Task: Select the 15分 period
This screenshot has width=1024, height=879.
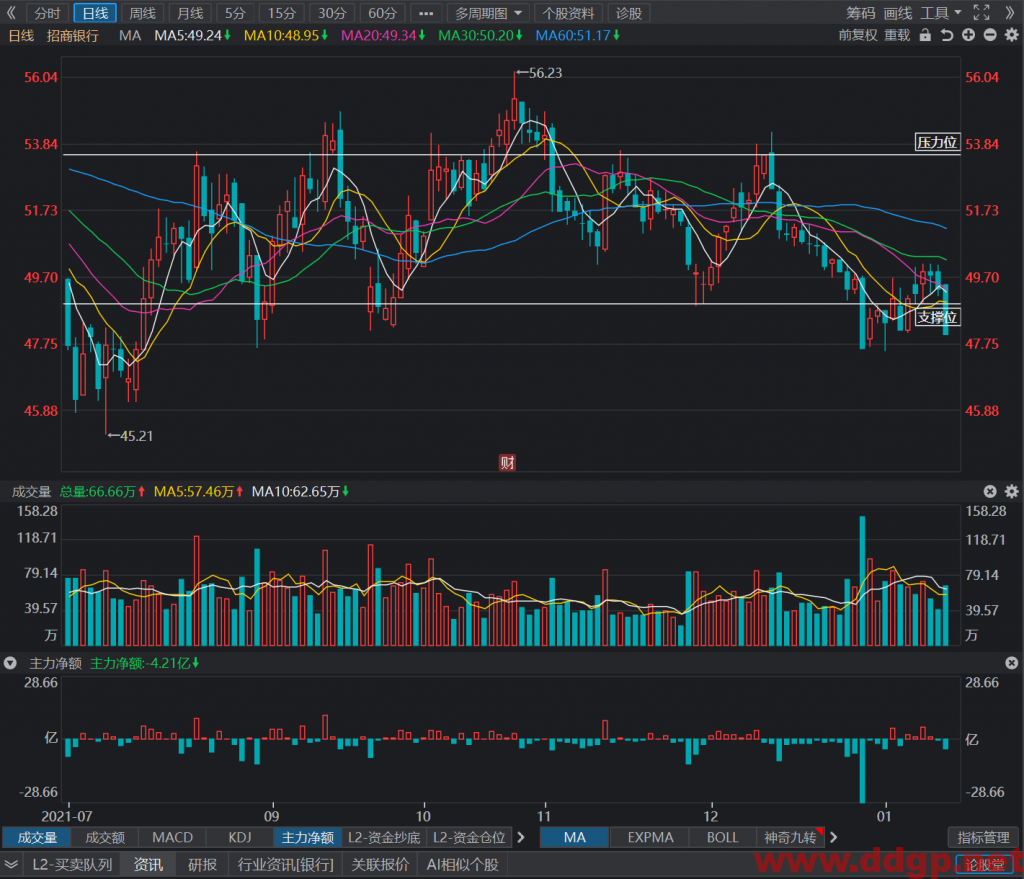Action: [281, 13]
